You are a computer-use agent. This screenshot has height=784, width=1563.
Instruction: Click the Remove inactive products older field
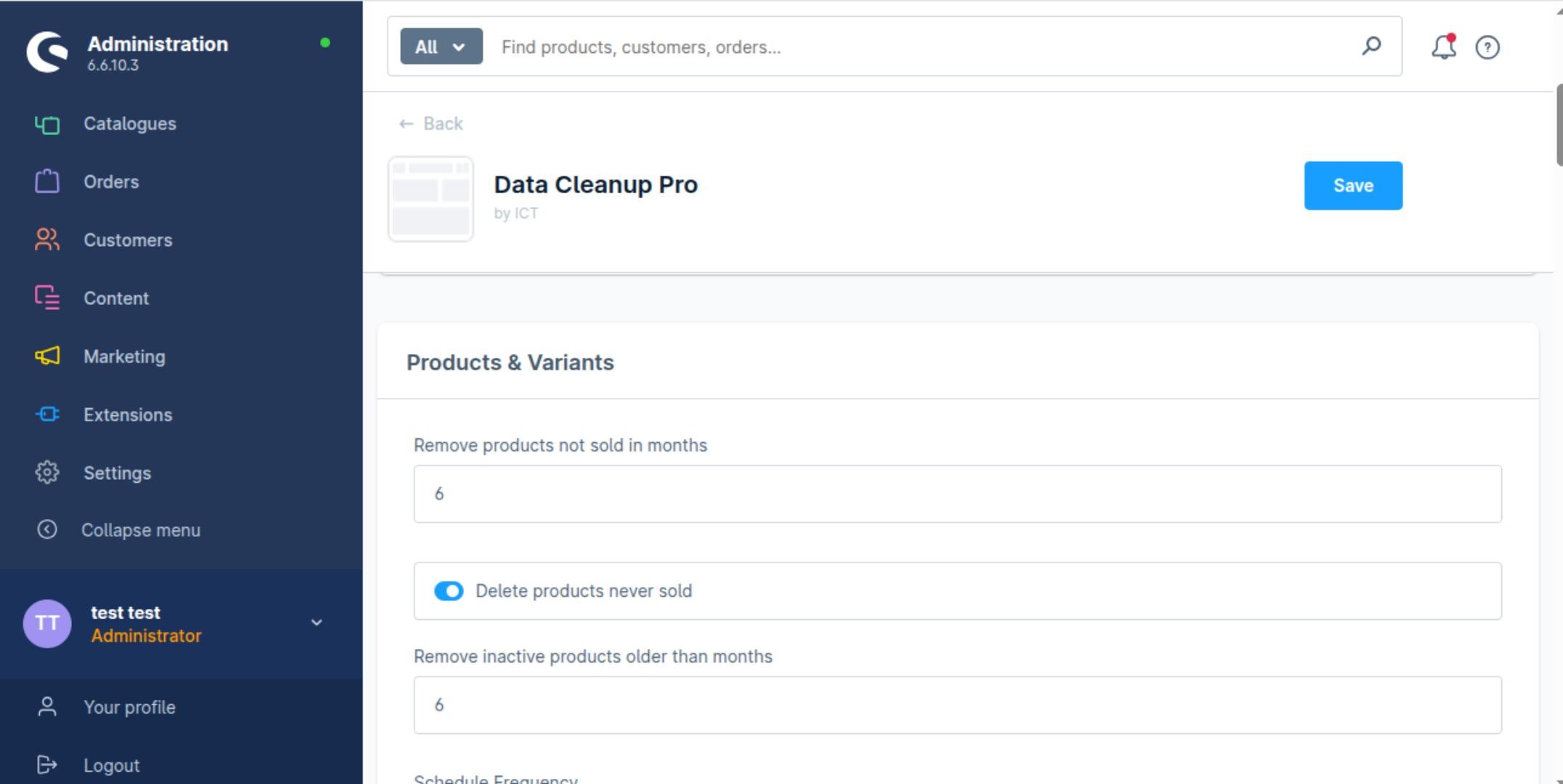point(958,705)
